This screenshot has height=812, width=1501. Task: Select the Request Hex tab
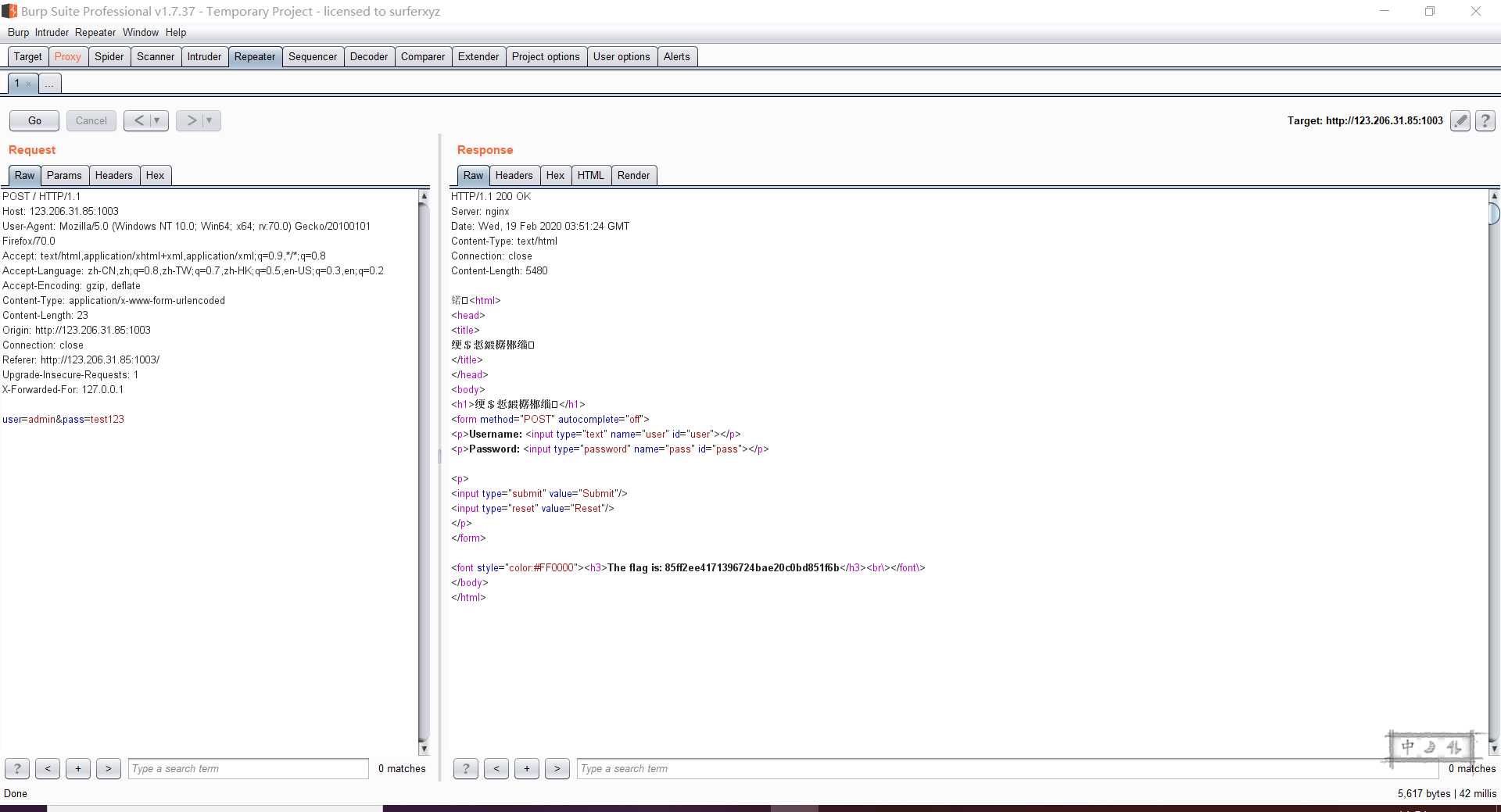pos(156,175)
